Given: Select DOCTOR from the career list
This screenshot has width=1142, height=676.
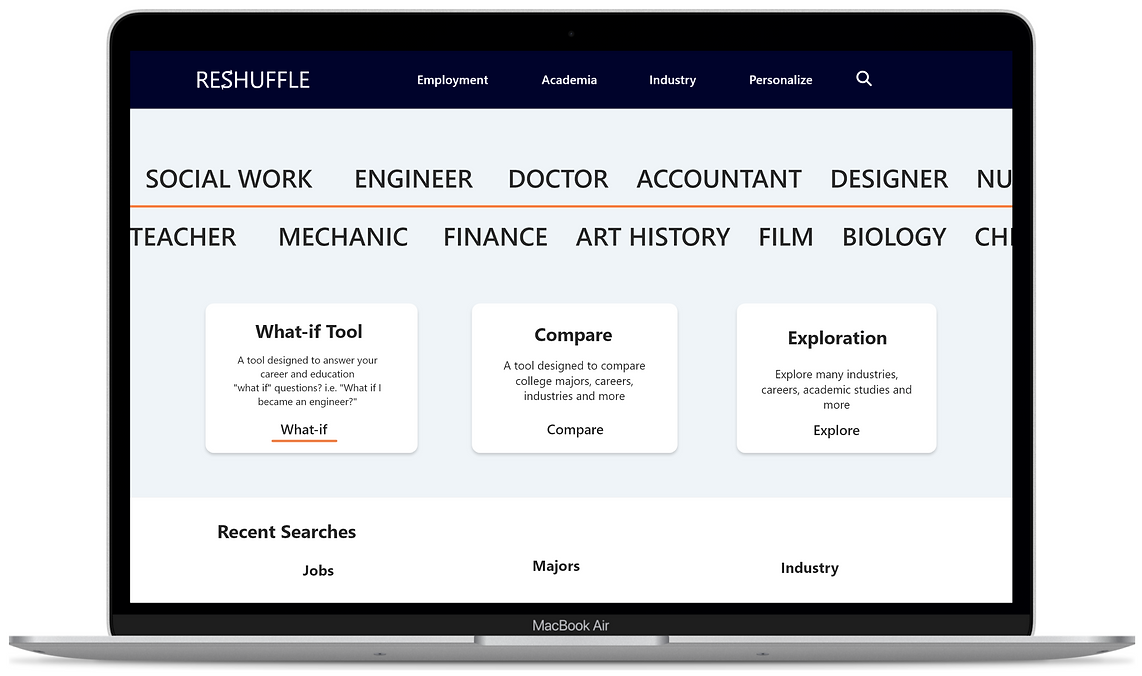Looking at the screenshot, I should [x=558, y=179].
